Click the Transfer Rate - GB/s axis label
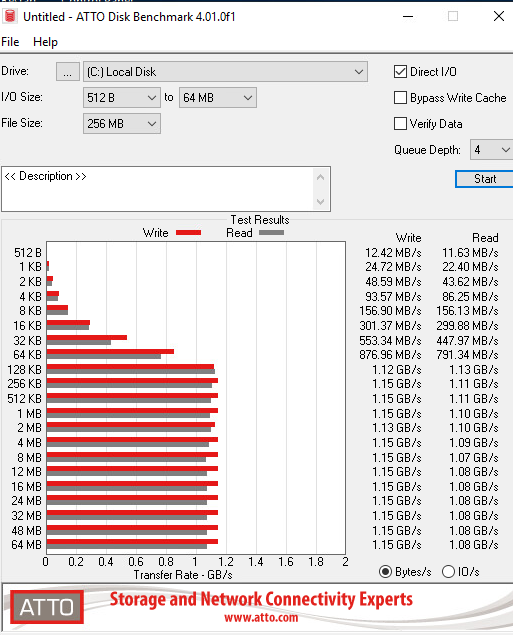513x635 pixels. tap(183, 575)
